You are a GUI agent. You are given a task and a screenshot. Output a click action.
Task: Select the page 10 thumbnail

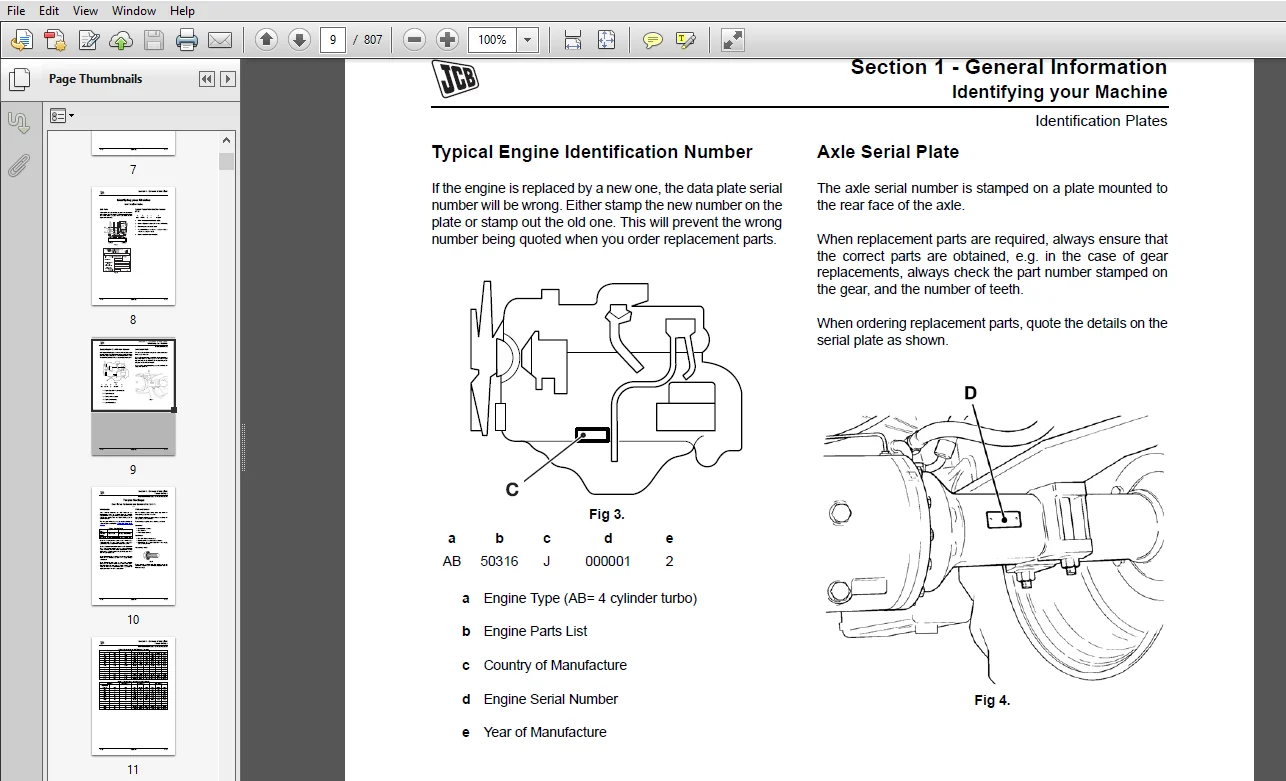[133, 546]
